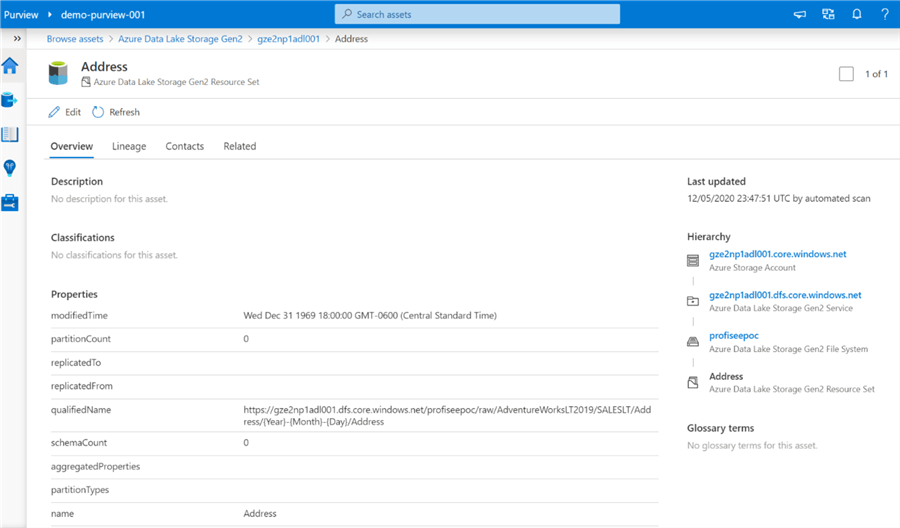This screenshot has width=900, height=528.
Task: Click the notifications bell icon
Action: [x=856, y=15]
